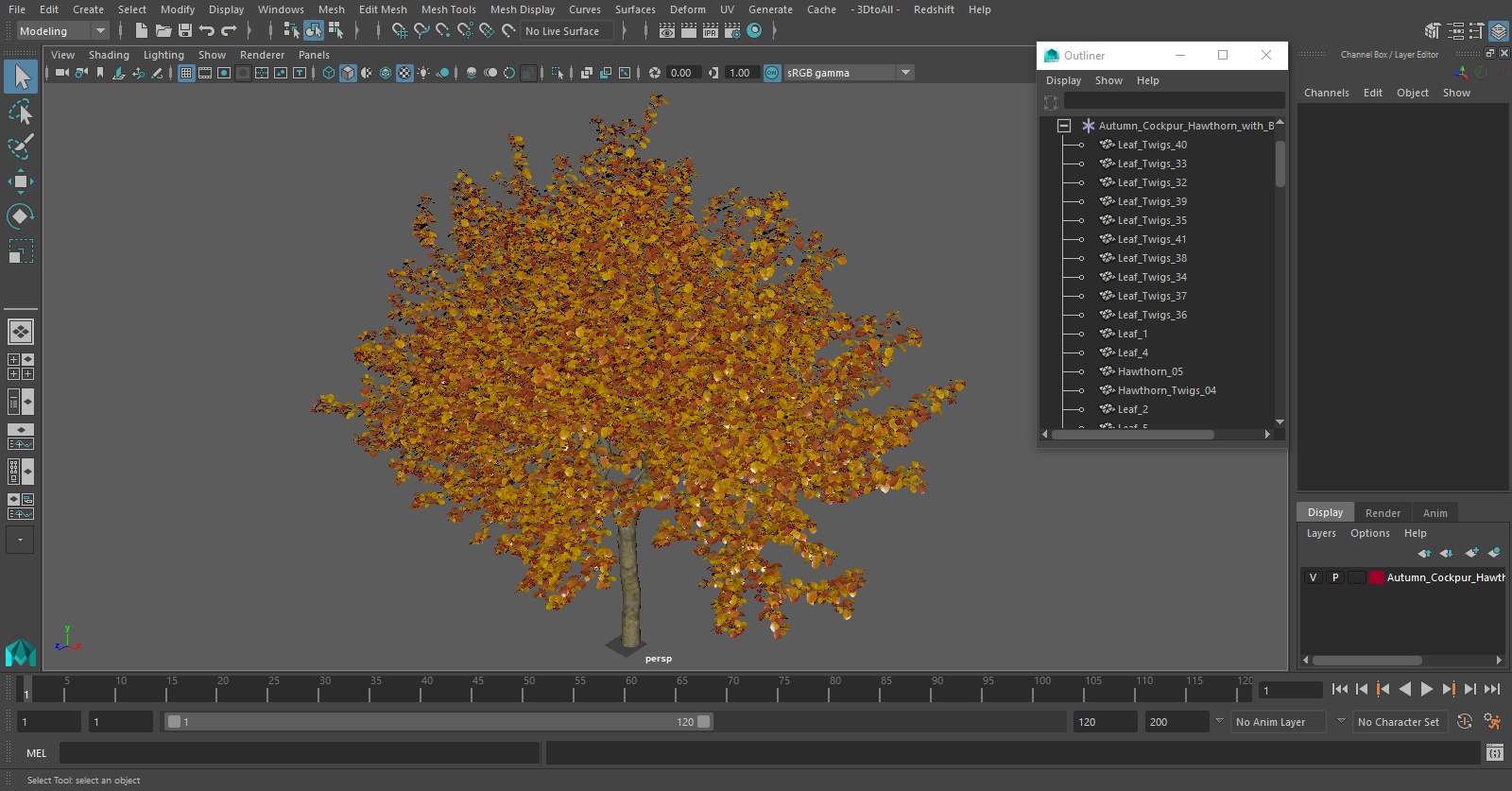The image size is (1512, 791).
Task: Click the select camera icon in viewport
Action: [61, 73]
